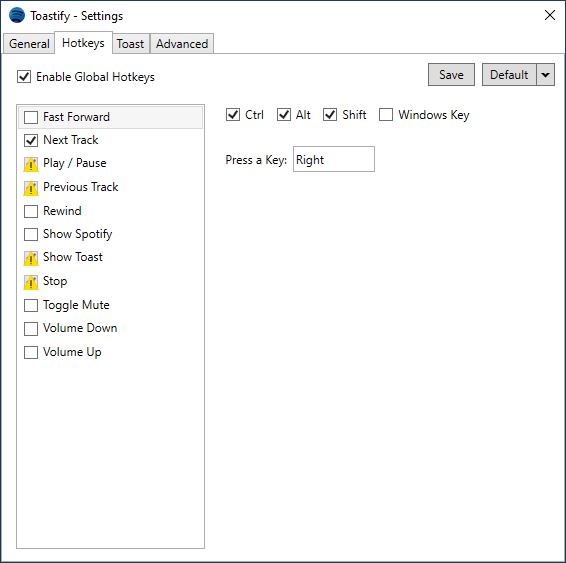This screenshot has width=566, height=563.
Task: Open the Toast tab
Action: tap(131, 44)
